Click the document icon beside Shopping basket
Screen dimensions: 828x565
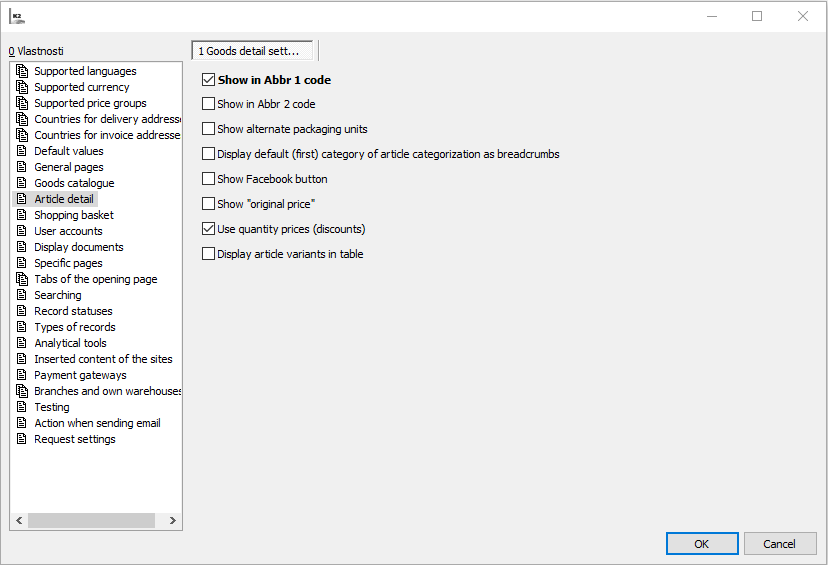(22, 215)
